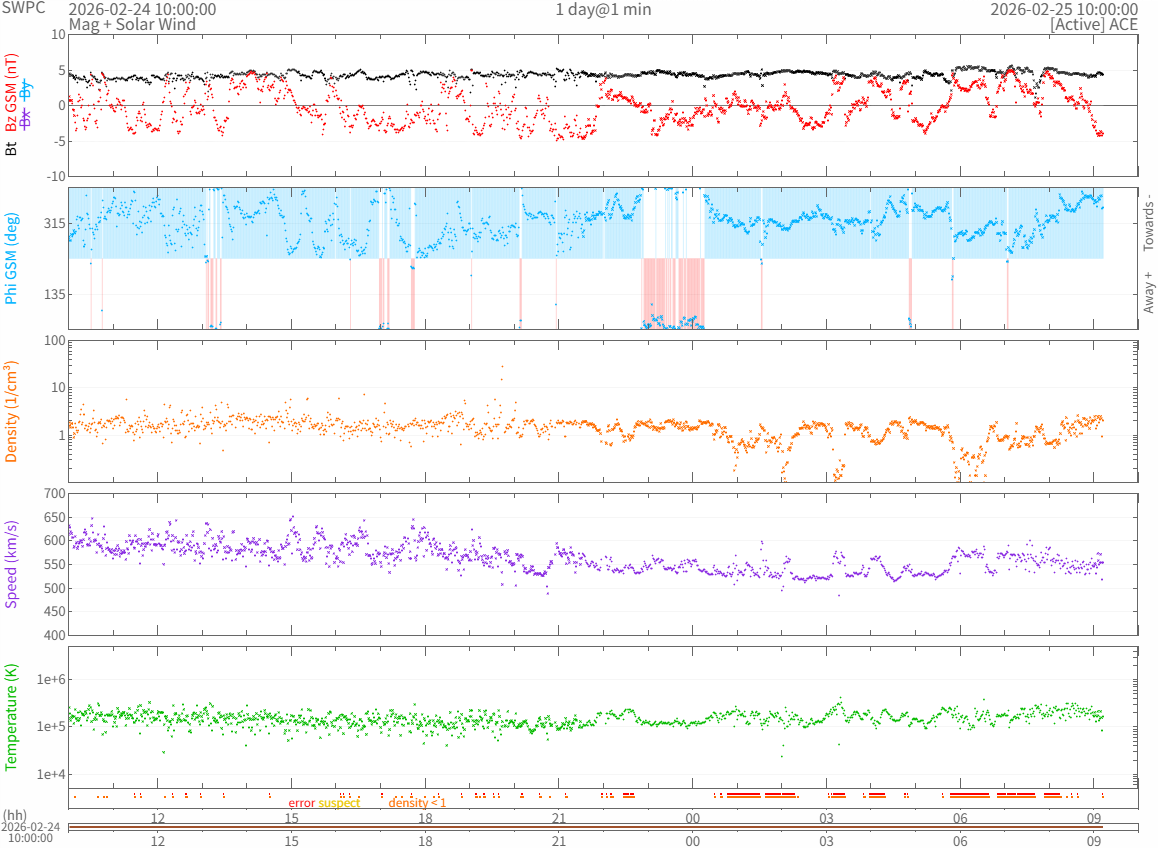Click the end timestamp 2026-02-25 10:00:00 header
Viewport: 1158px width, 848px height.
tap(1064, 9)
